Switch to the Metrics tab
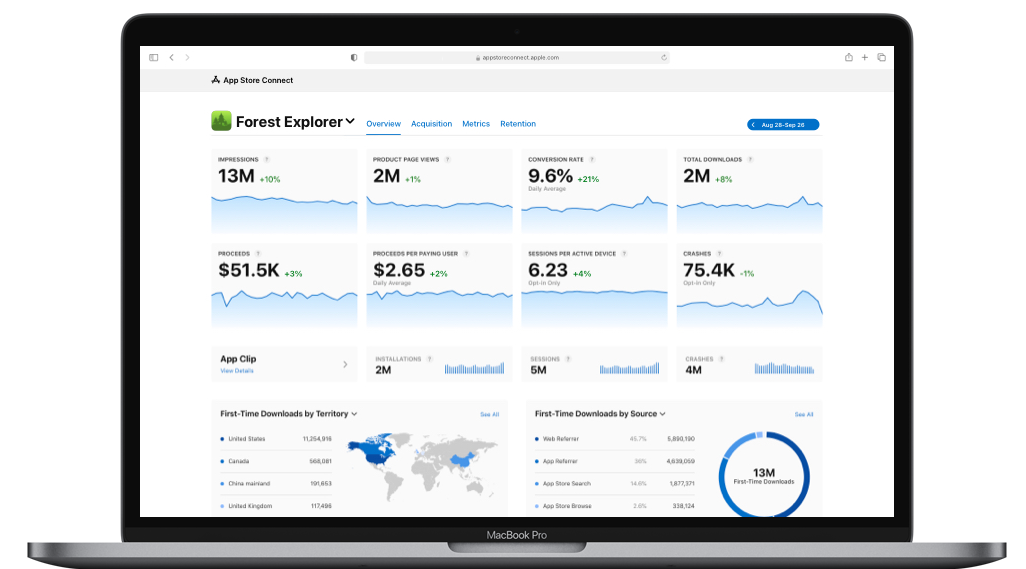 pyautogui.click(x=476, y=124)
